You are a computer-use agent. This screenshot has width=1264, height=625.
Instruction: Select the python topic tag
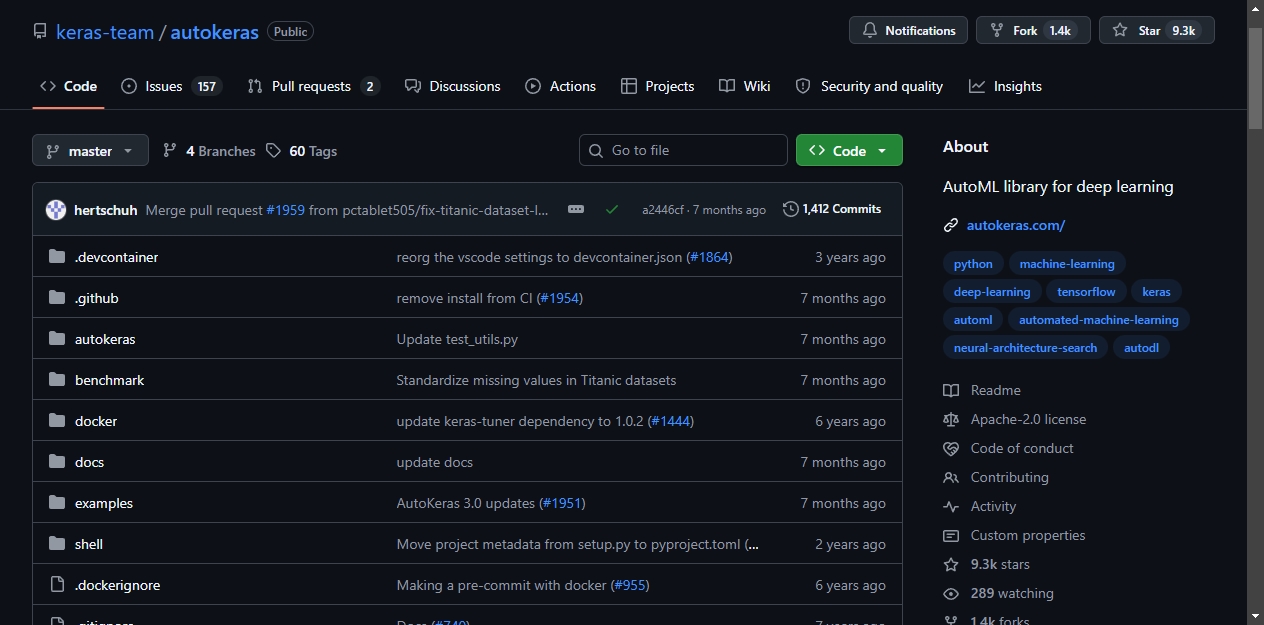click(x=973, y=264)
